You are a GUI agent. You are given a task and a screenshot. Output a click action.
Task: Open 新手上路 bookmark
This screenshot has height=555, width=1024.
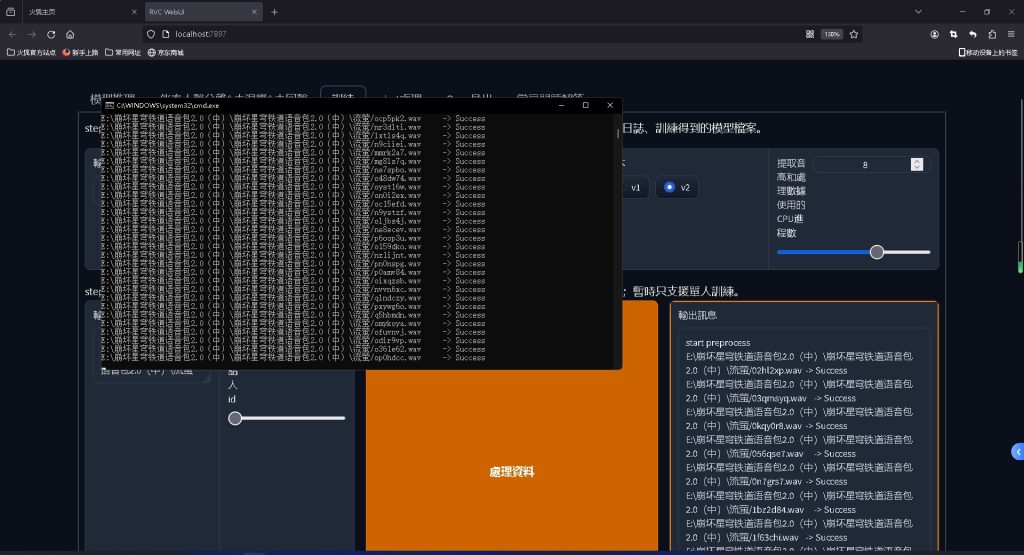[x=80, y=52]
